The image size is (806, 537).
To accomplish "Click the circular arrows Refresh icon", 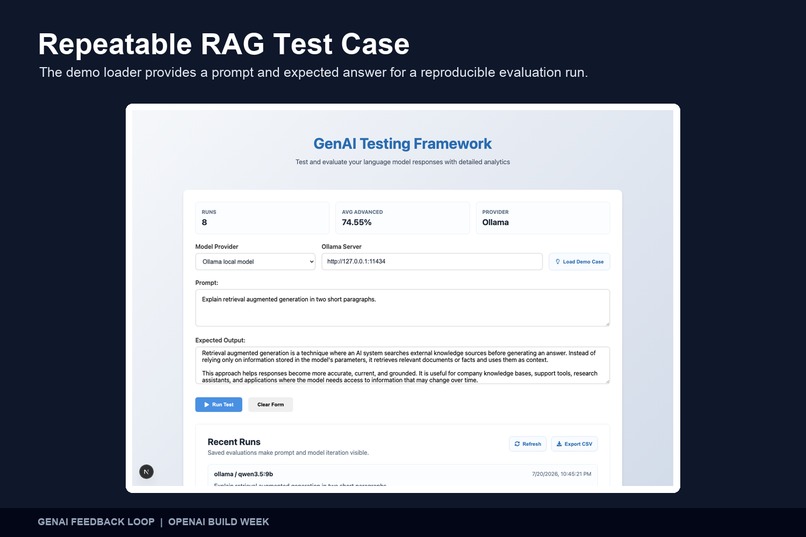I will point(517,444).
